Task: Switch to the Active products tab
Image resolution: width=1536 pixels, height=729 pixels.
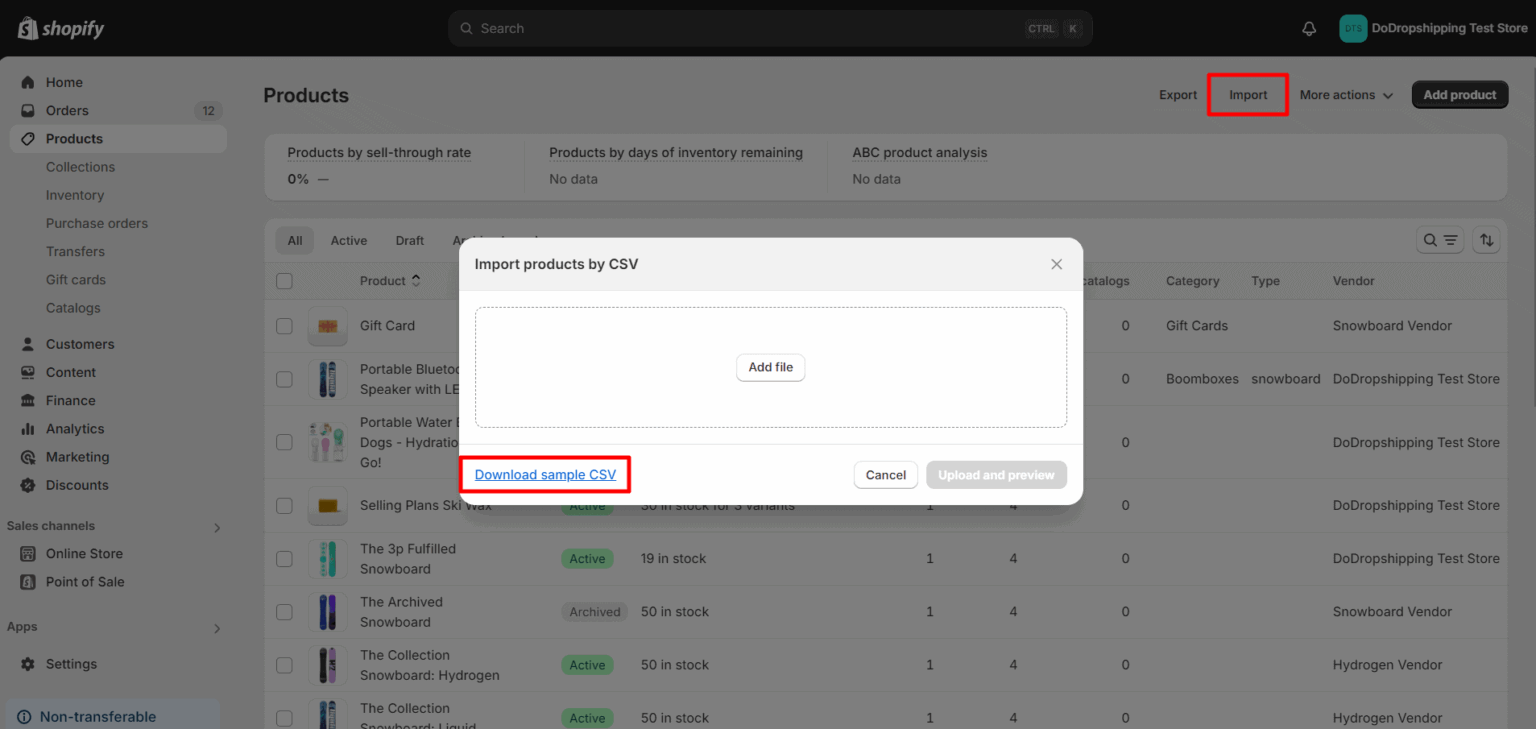Action: (348, 240)
